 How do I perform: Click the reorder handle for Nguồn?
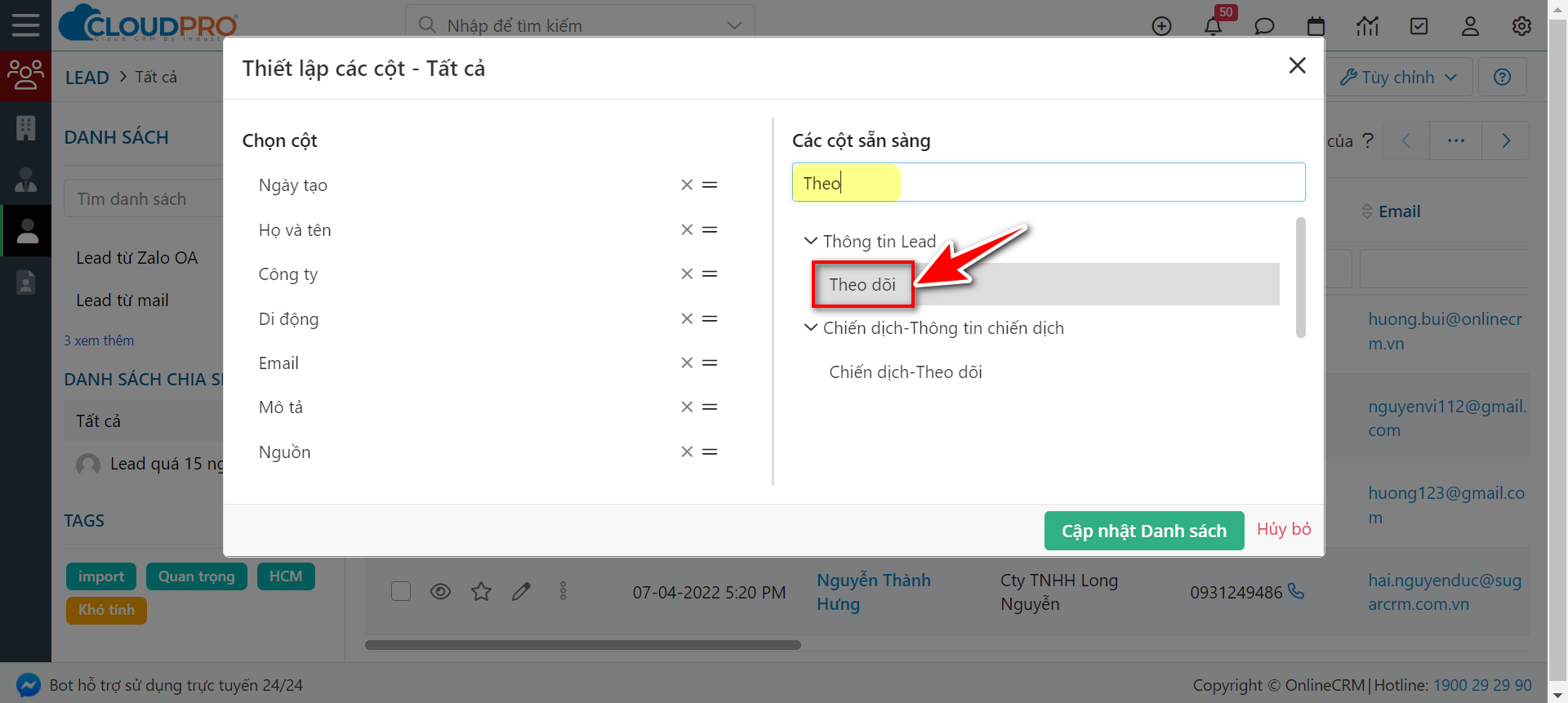coord(710,452)
